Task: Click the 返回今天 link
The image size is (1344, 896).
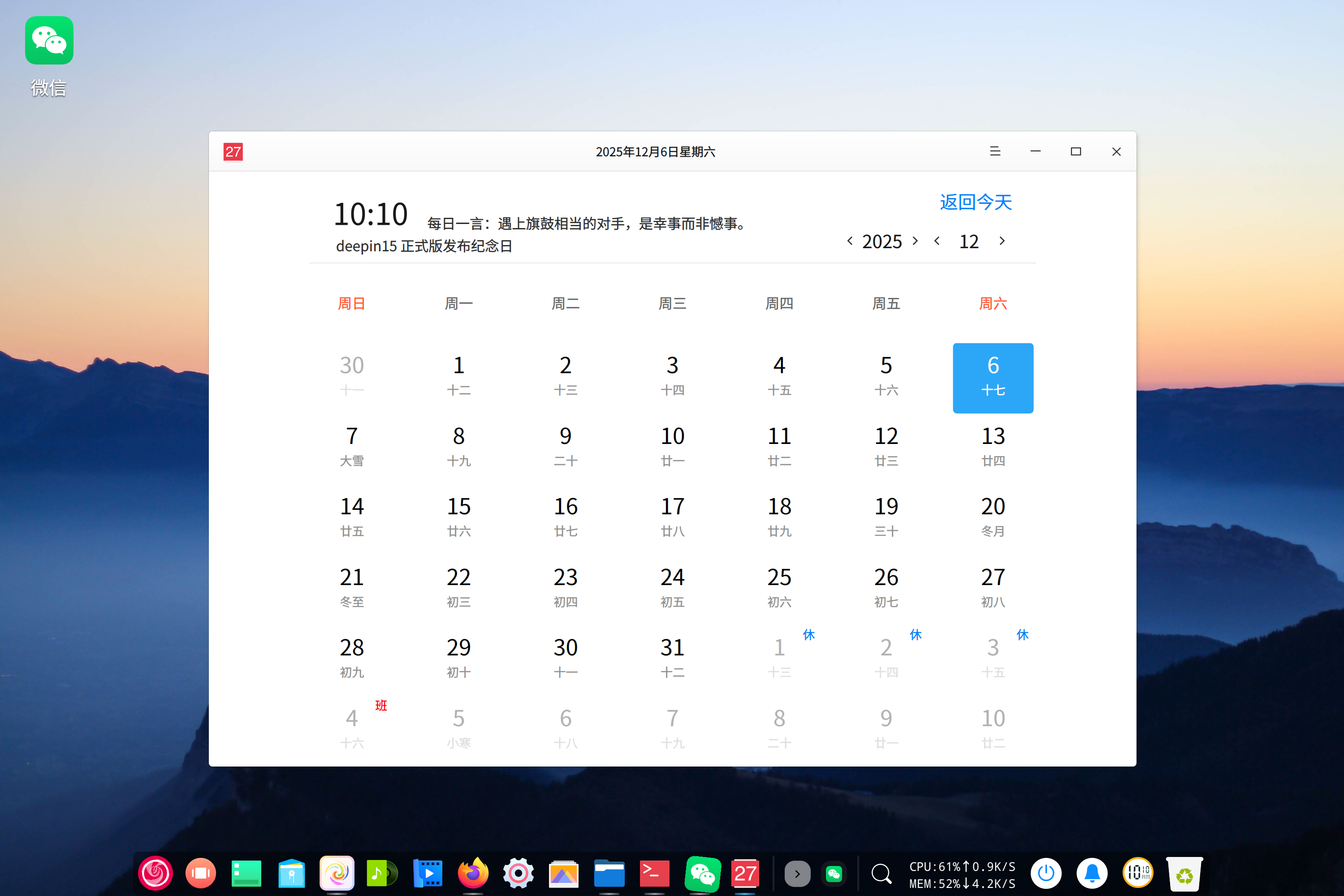Action: coord(975,202)
